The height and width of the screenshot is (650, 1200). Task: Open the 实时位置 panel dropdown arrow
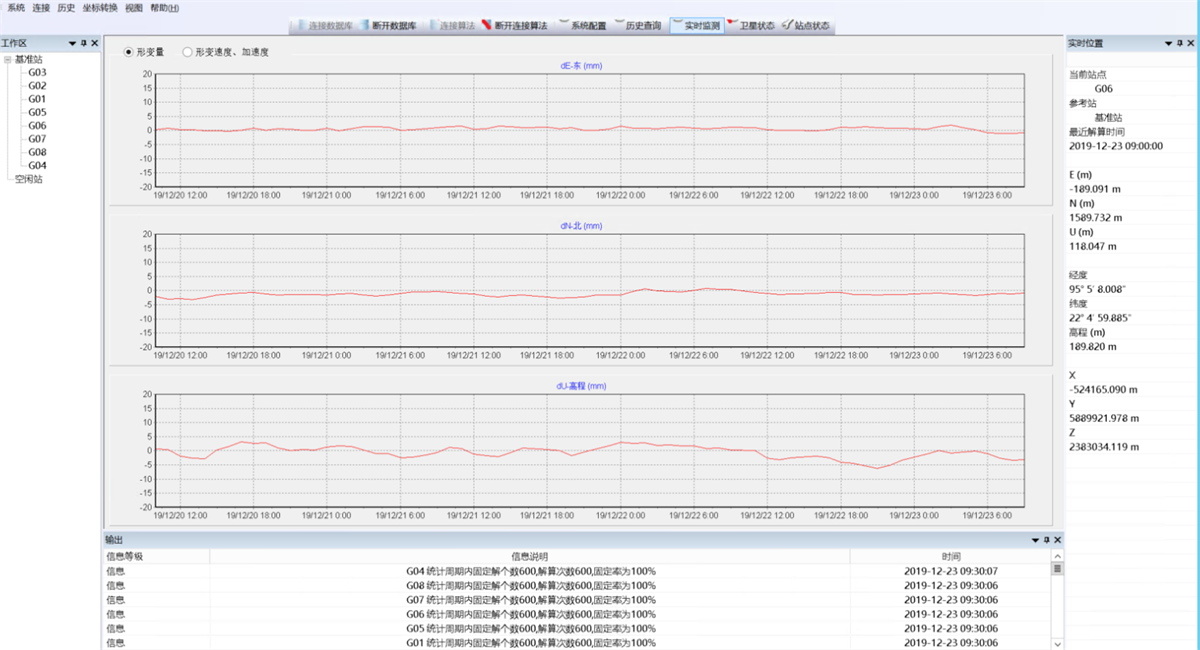pyautogui.click(x=1167, y=43)
